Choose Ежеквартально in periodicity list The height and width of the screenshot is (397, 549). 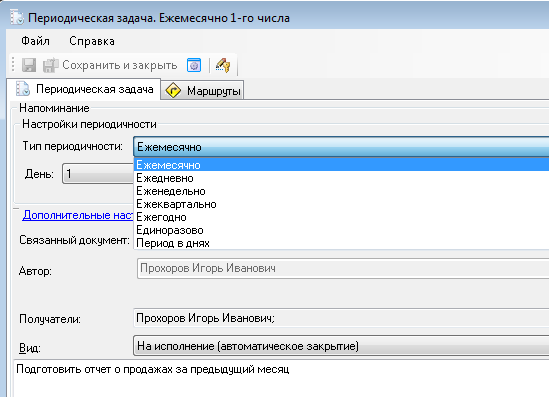(341, 204)
